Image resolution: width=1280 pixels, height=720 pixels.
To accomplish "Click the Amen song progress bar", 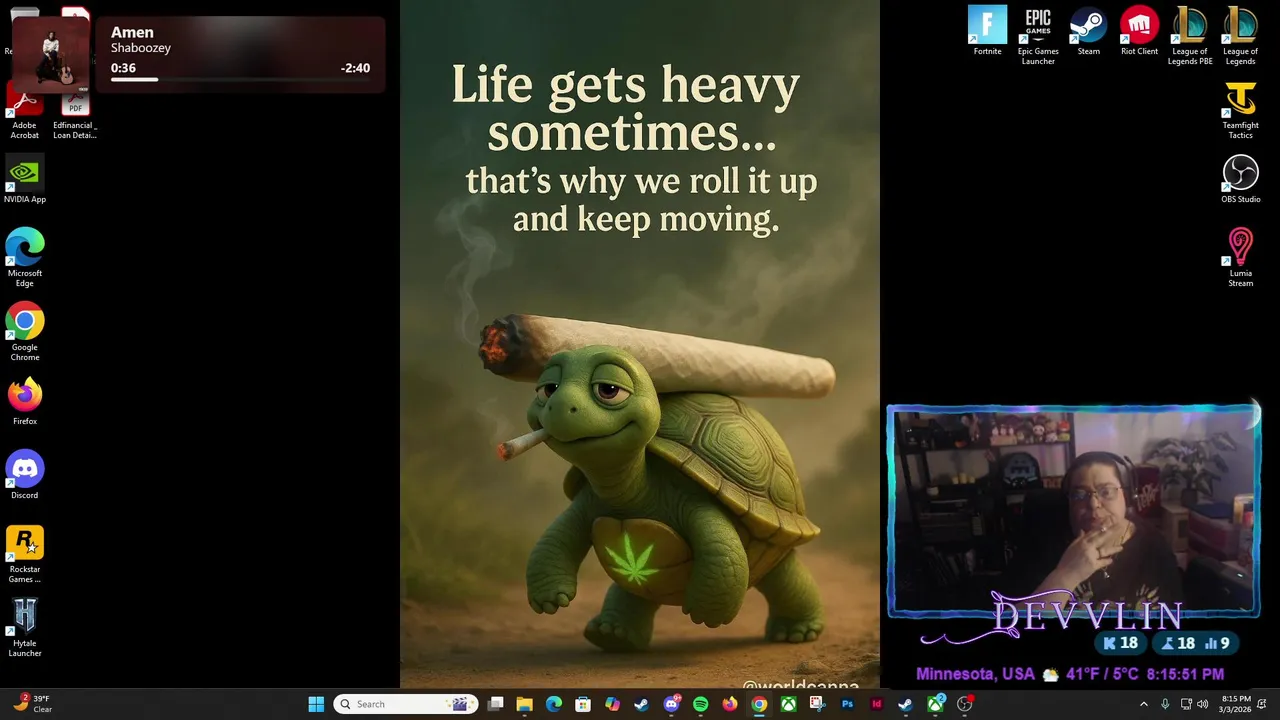I will click(x=240, y=79).
